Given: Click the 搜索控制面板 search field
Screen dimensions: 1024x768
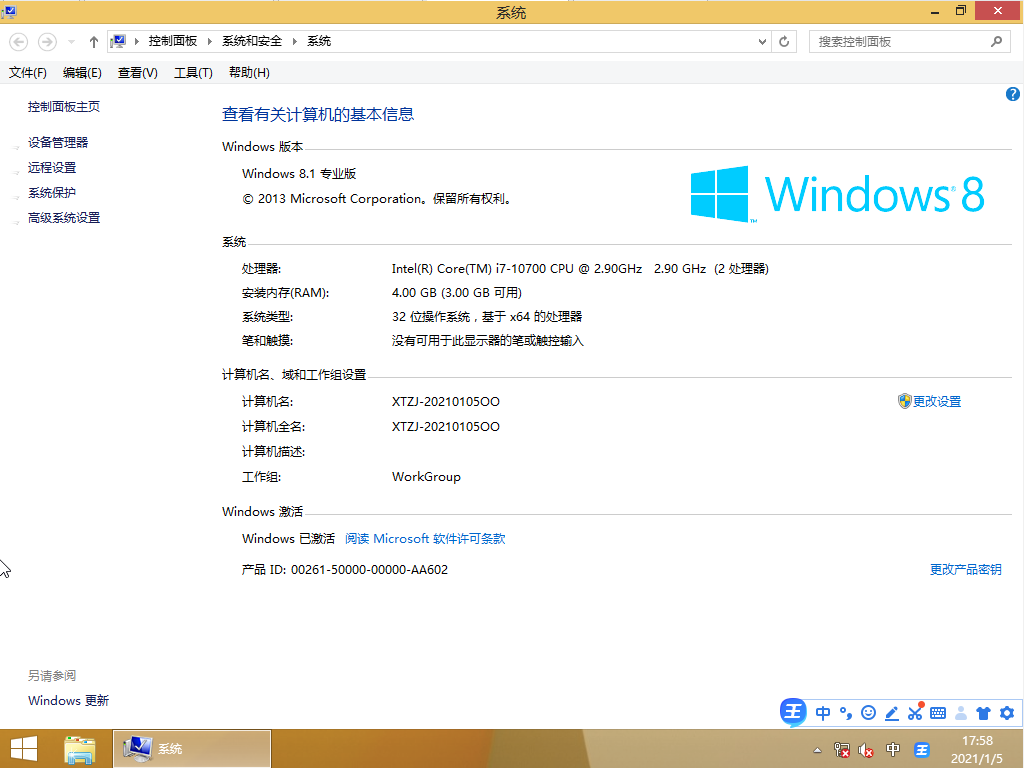Looking at the screenshot, I should [x=900, y=41].
